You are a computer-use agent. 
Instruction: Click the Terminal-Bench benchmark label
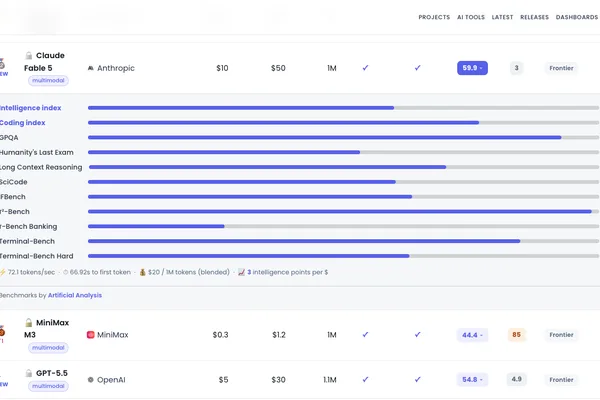point(27,242)
